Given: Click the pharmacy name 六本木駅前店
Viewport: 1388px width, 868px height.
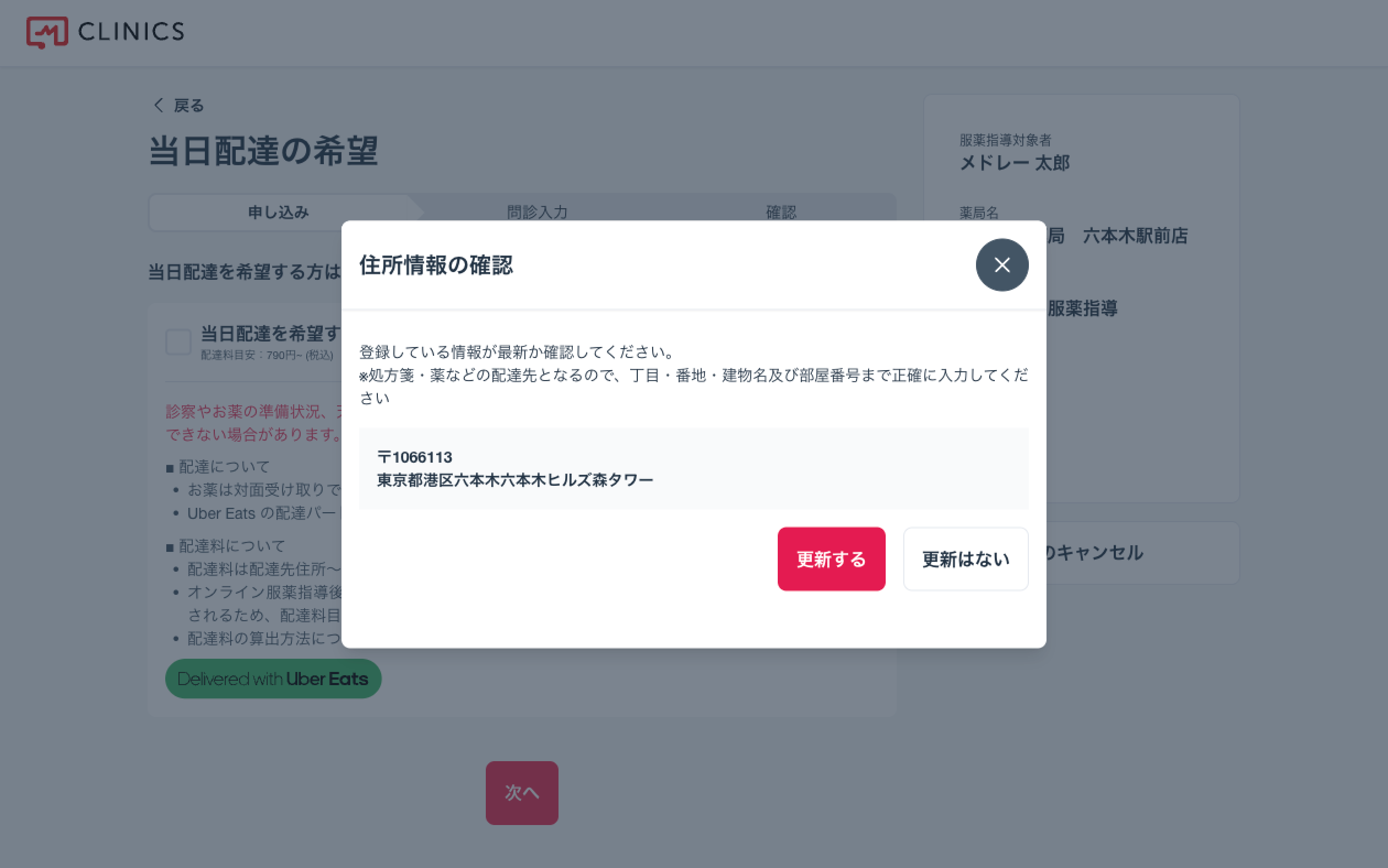Looking at the screenshot, I should tap(1135, 235).
